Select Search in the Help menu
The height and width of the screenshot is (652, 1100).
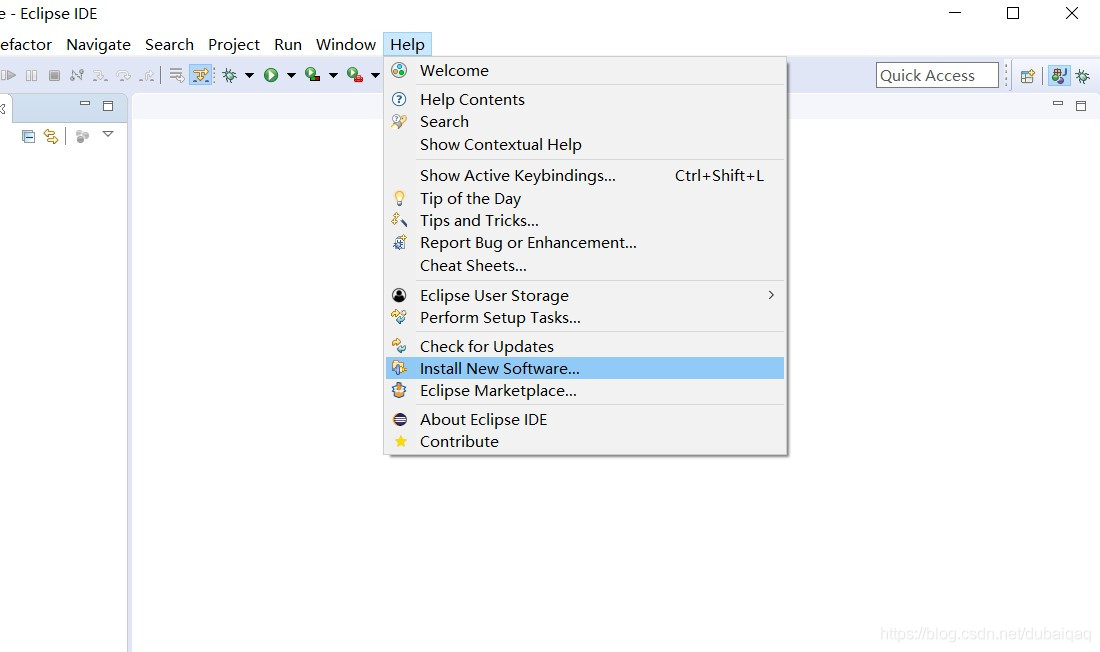pos(585,121)
